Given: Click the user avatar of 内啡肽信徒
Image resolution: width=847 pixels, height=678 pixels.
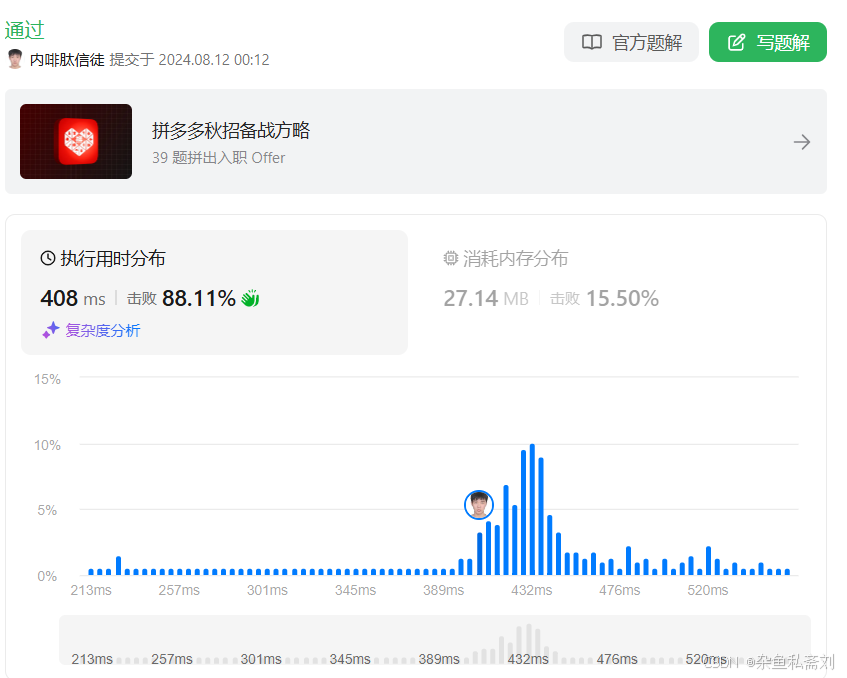Looking at the screenshot, I should 16,59.
